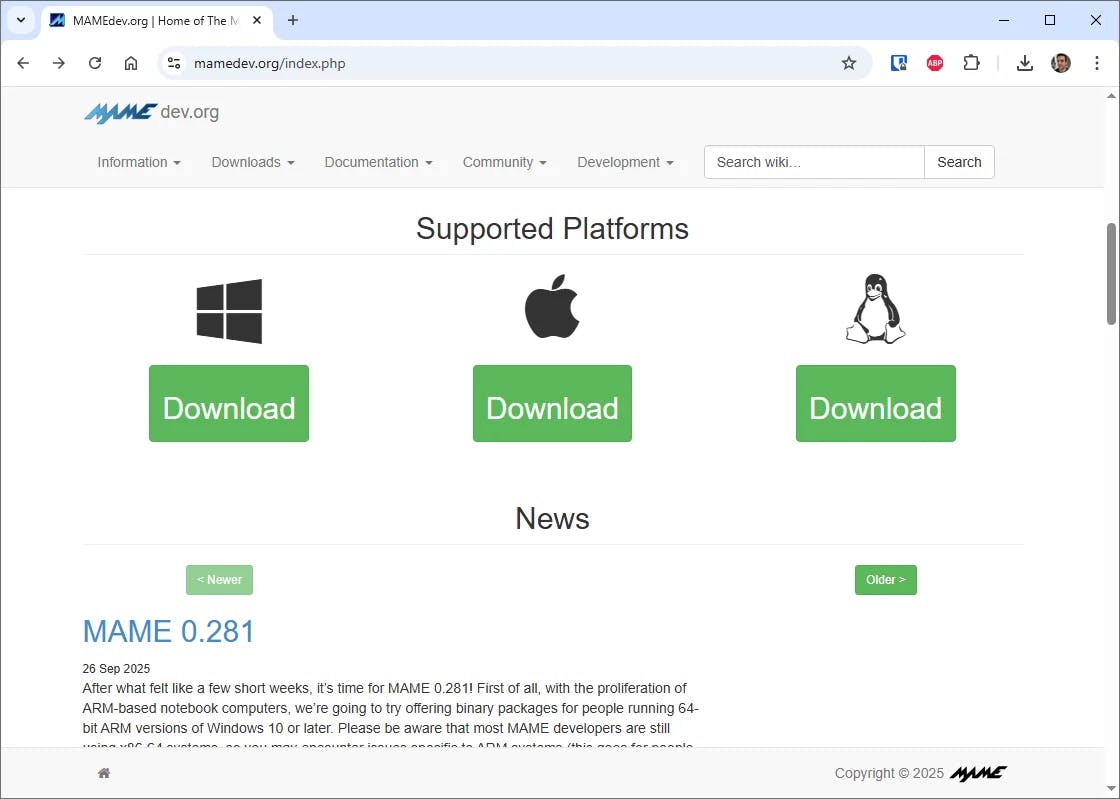Expand the Information menu

coord(139,162)
